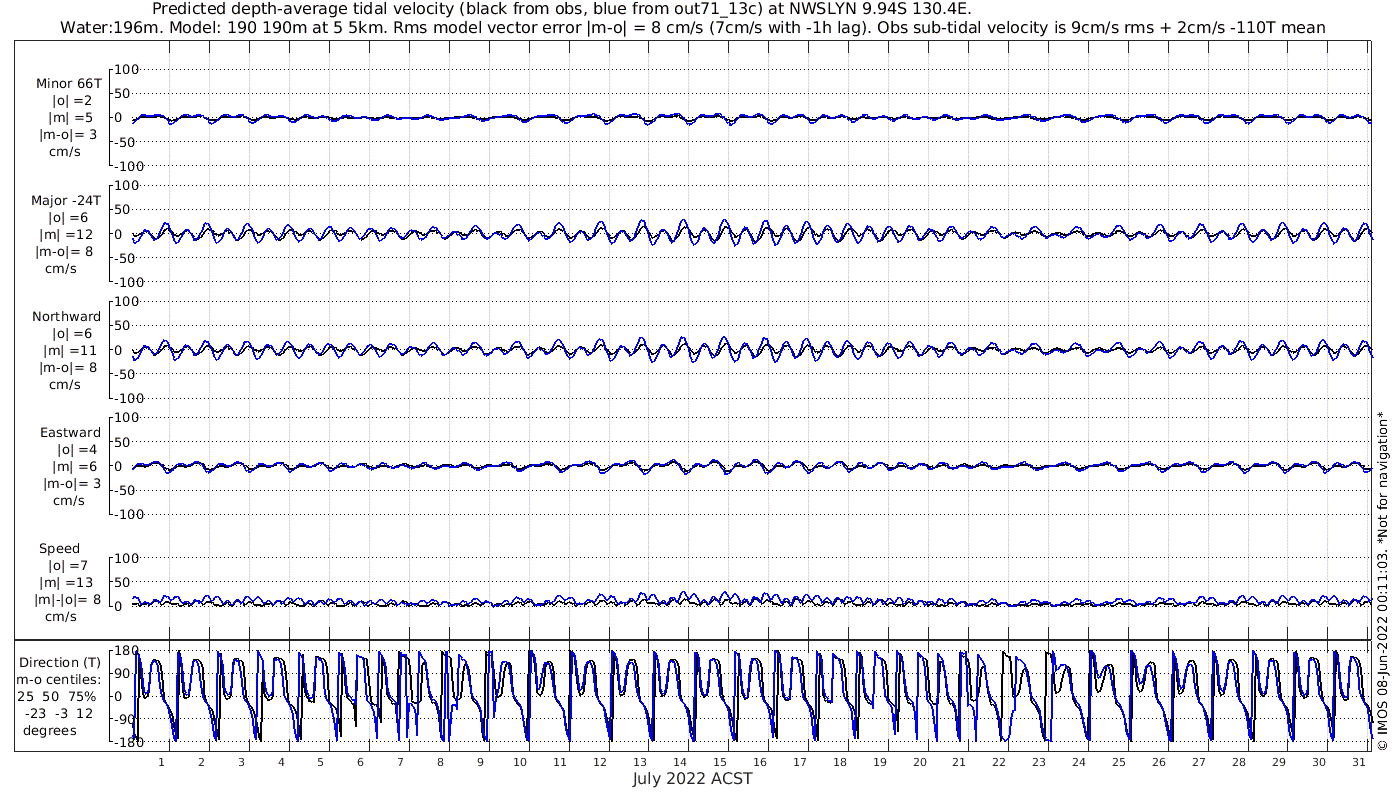Screen dimensions: 1400x800
Task: Select the 'Eastward' panel label
Action: click(71, 432)
